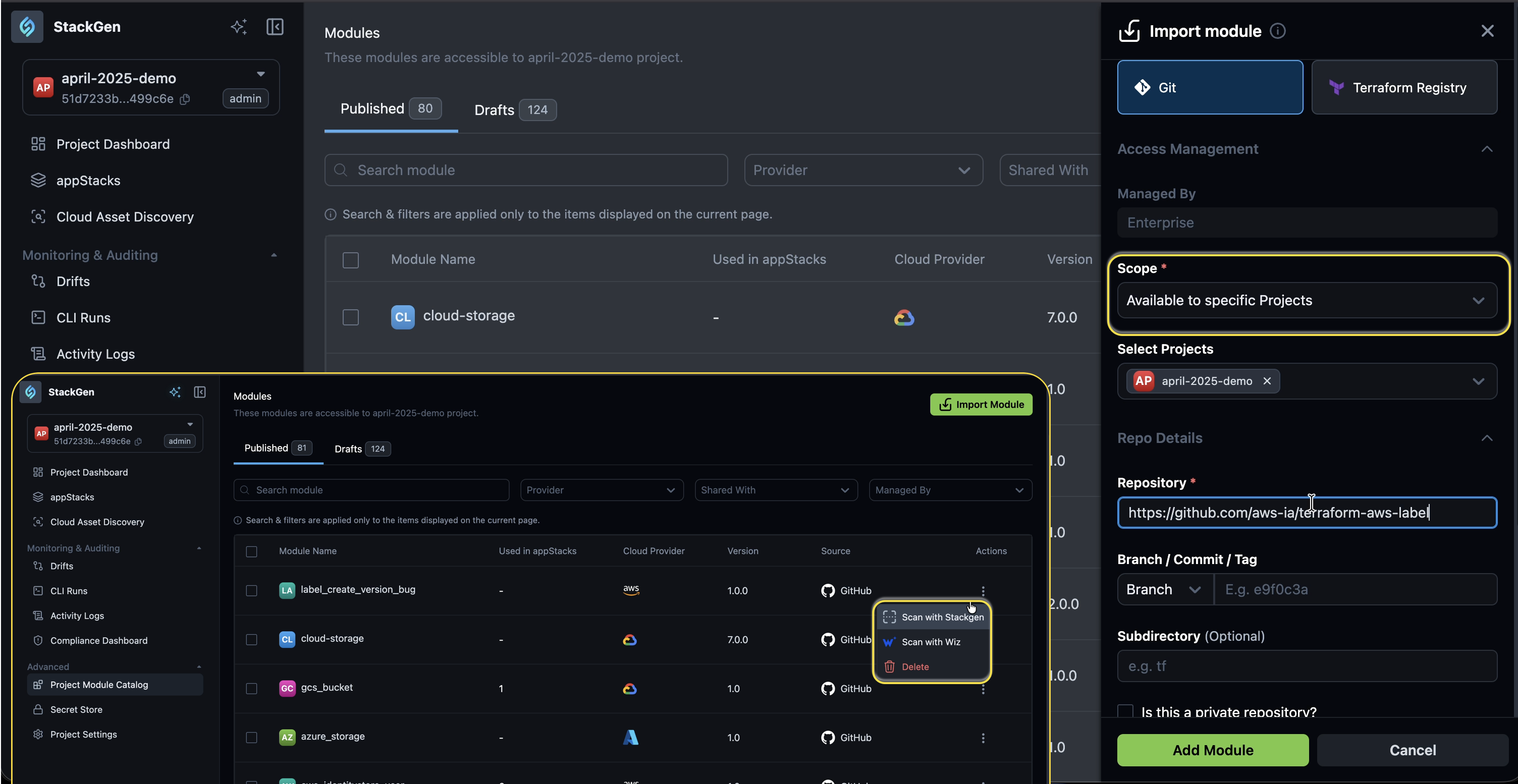The height and width of the screenshot is (784, 1518).
Task: Click the Cloud Asset Discovery scan icon in large sidebar
Action: pos(38,217)
